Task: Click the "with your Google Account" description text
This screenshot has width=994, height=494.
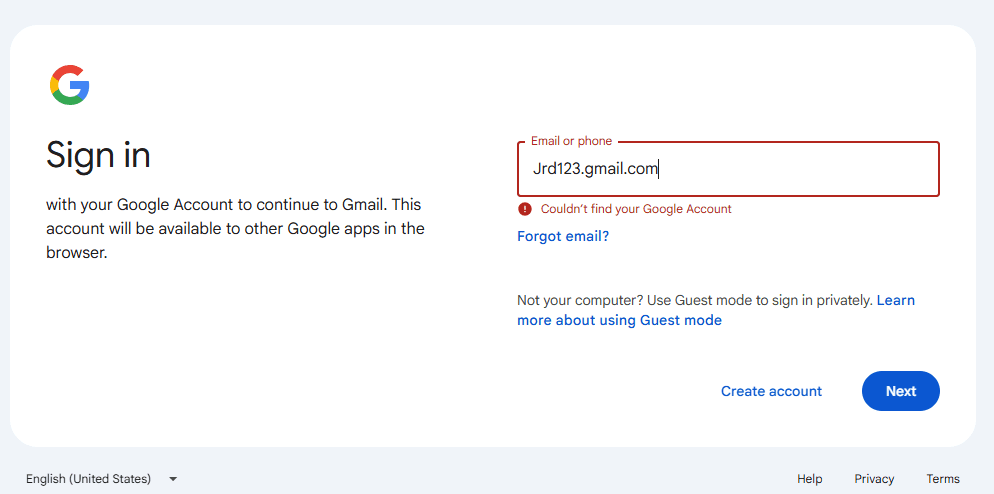Action: pyautogui.click(x=235, y=229)
